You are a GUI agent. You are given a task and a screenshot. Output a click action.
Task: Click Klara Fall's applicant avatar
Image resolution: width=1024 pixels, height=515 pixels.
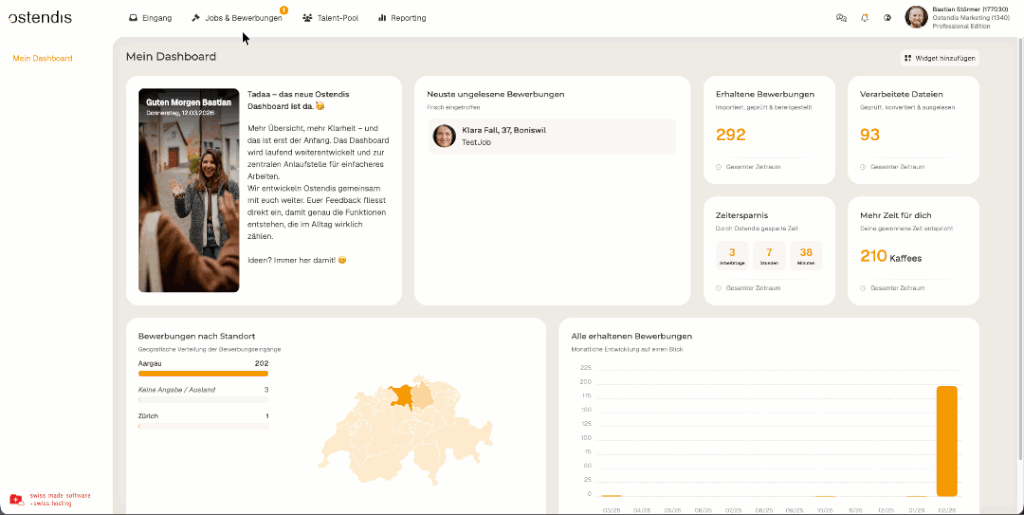click(444, 136)
